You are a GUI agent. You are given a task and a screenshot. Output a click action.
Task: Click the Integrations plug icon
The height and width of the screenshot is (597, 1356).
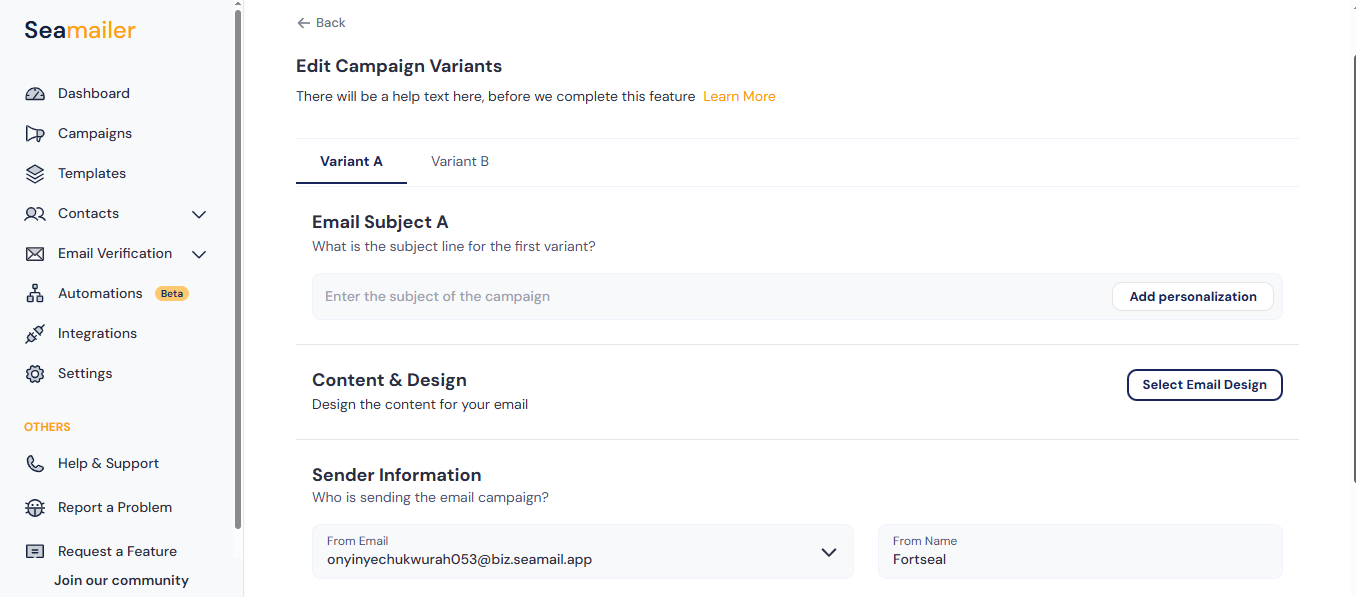point(35,334)
